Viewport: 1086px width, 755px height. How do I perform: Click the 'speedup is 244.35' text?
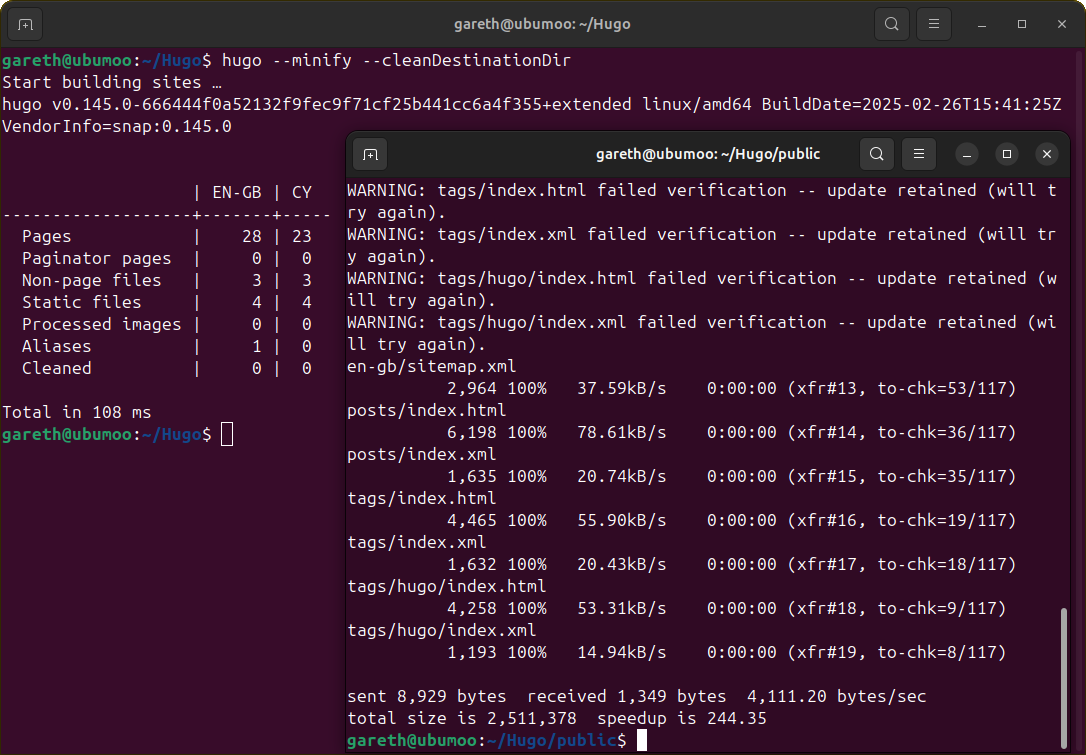pyautogui.click(x=682, y=718)
